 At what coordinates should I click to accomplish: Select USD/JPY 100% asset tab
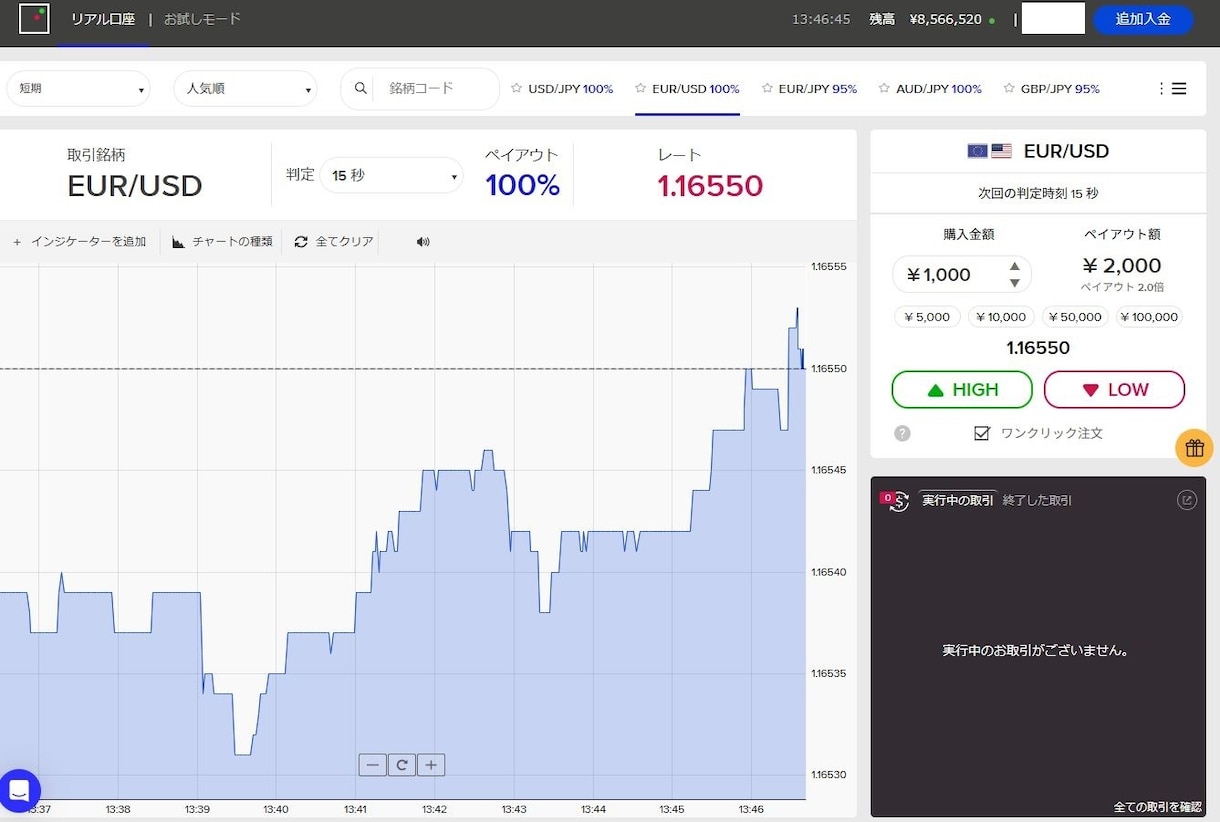(x=571, y=89)
